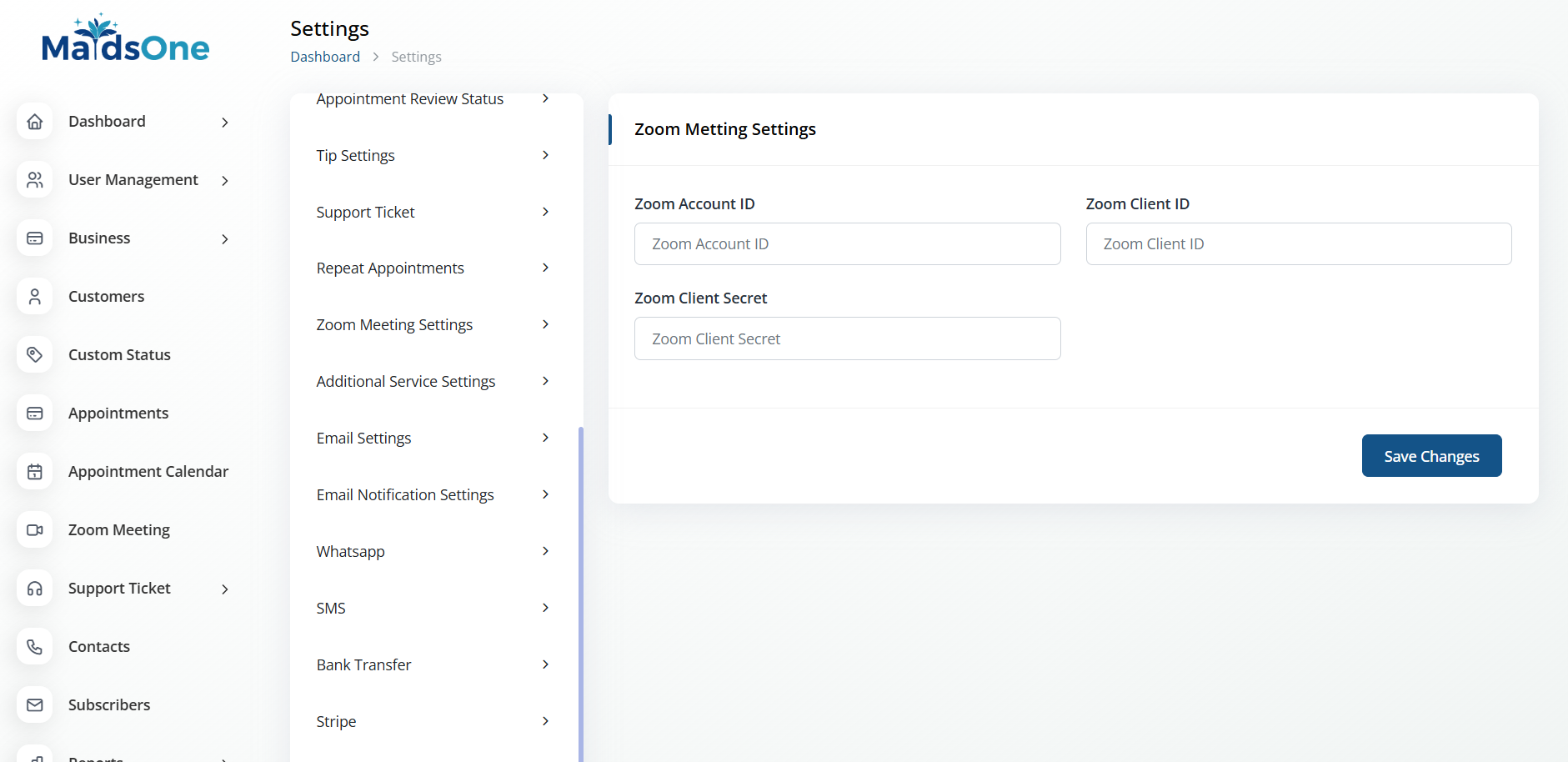
Task: Click the Subscribers envelope icon
Action: (35, 705)
